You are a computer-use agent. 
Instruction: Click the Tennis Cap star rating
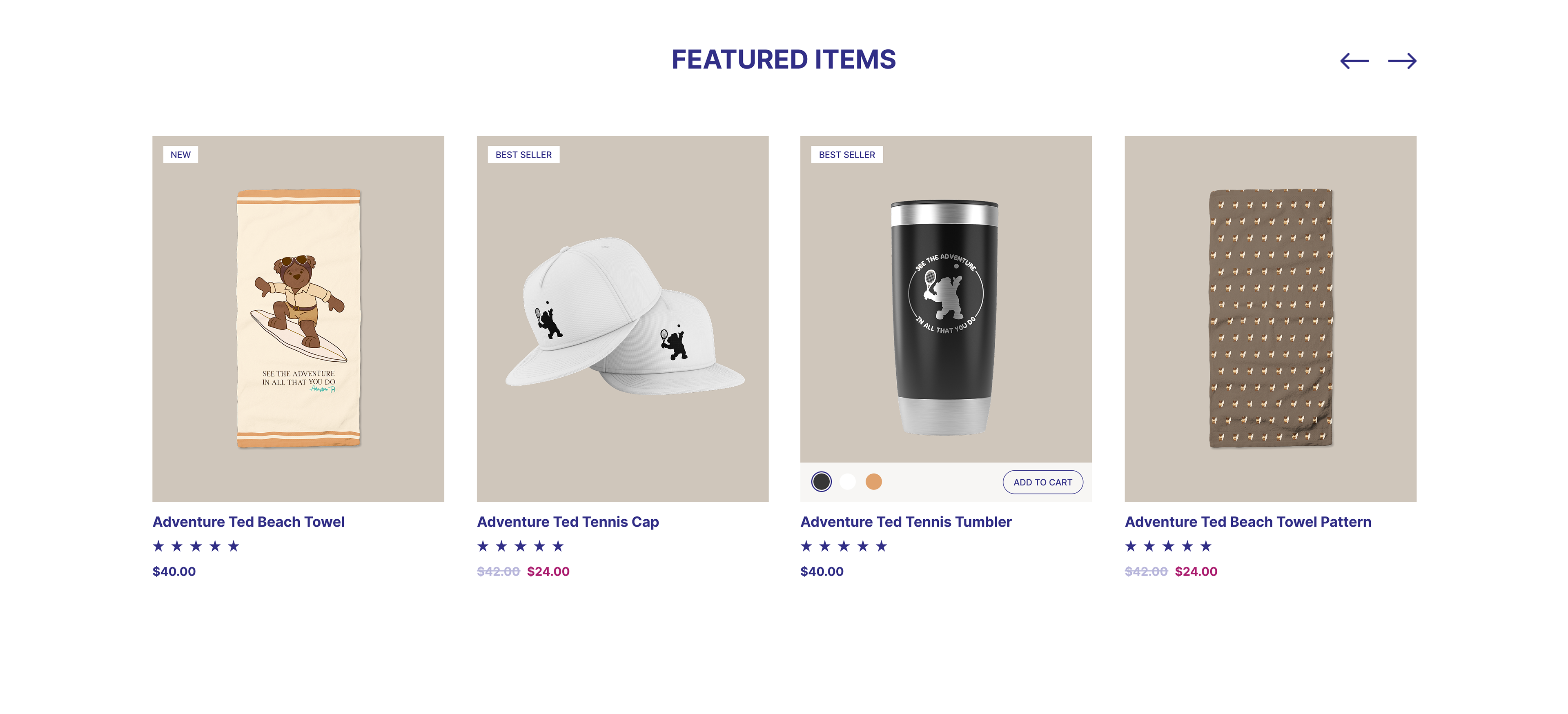(521, 546)
